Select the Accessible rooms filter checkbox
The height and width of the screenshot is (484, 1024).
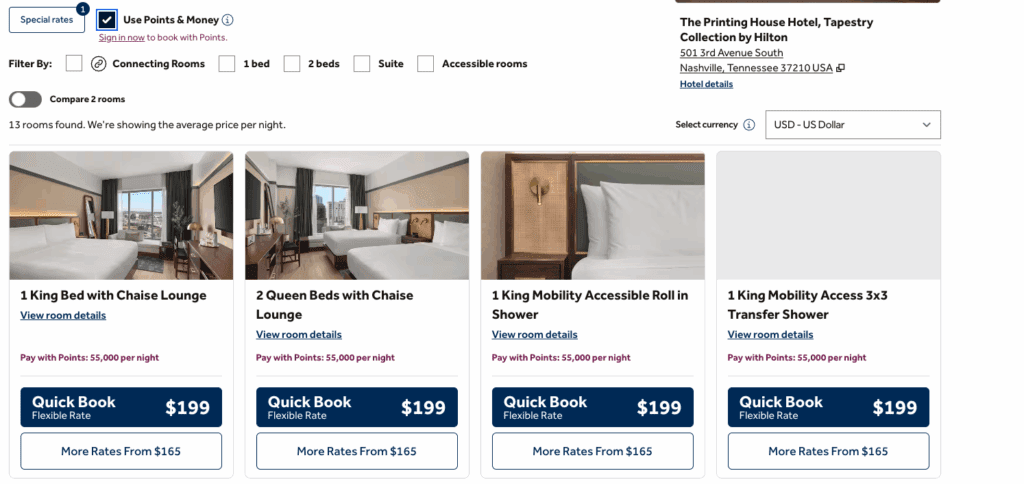[x=426, y=64]
